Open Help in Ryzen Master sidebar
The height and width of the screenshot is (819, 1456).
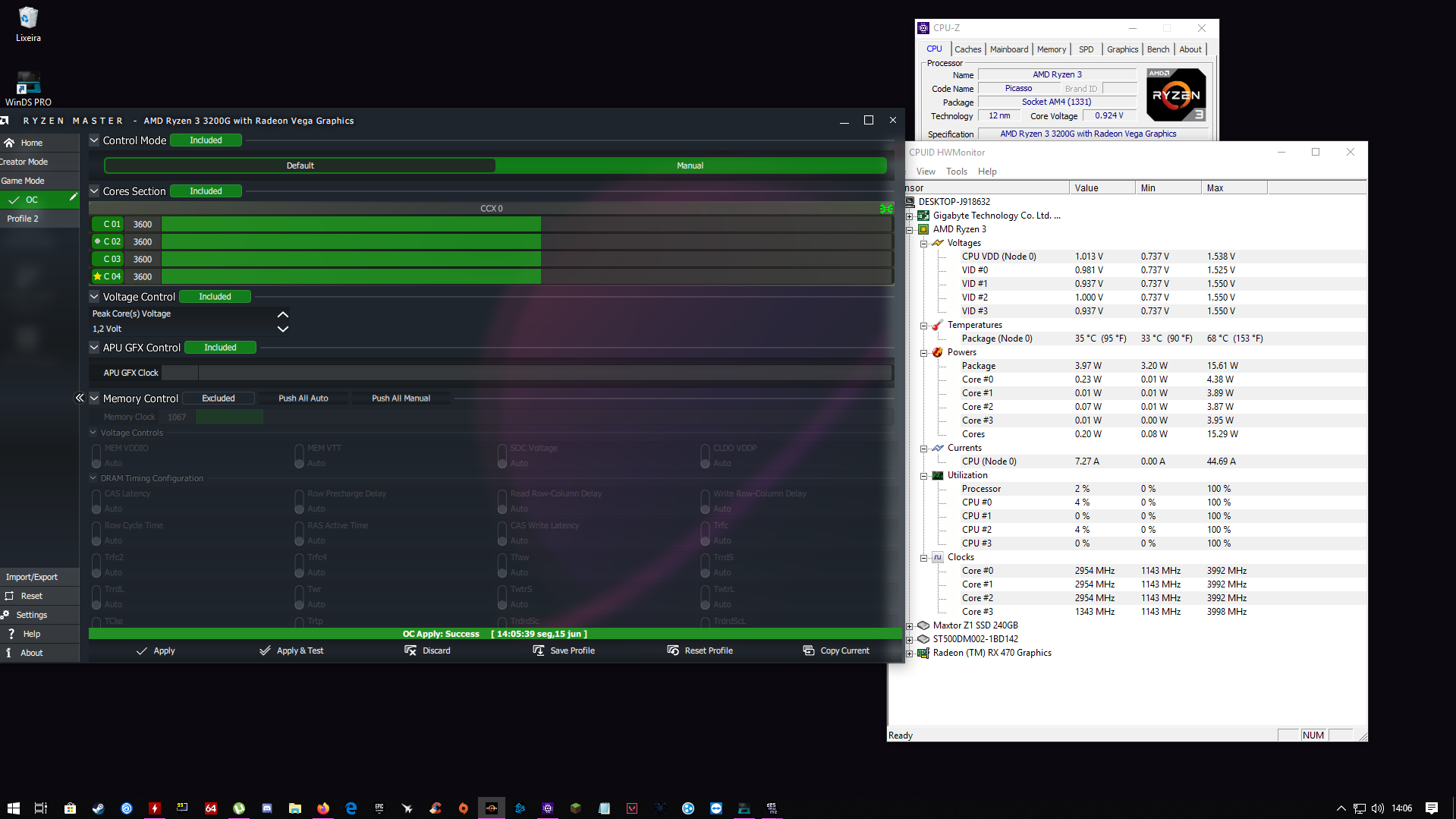[x=31, y=634]
